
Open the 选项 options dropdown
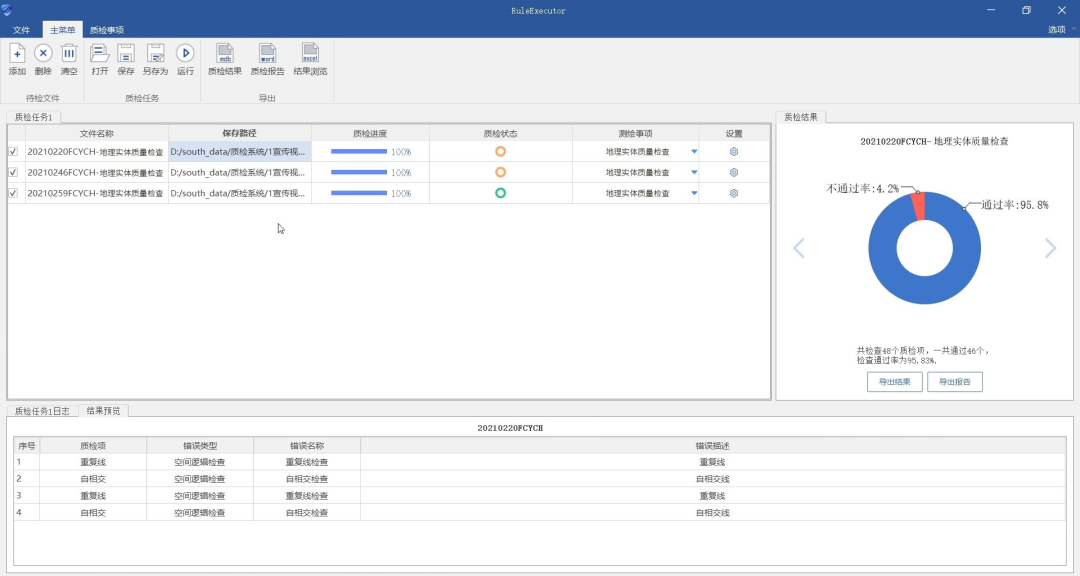(1061, 30)
